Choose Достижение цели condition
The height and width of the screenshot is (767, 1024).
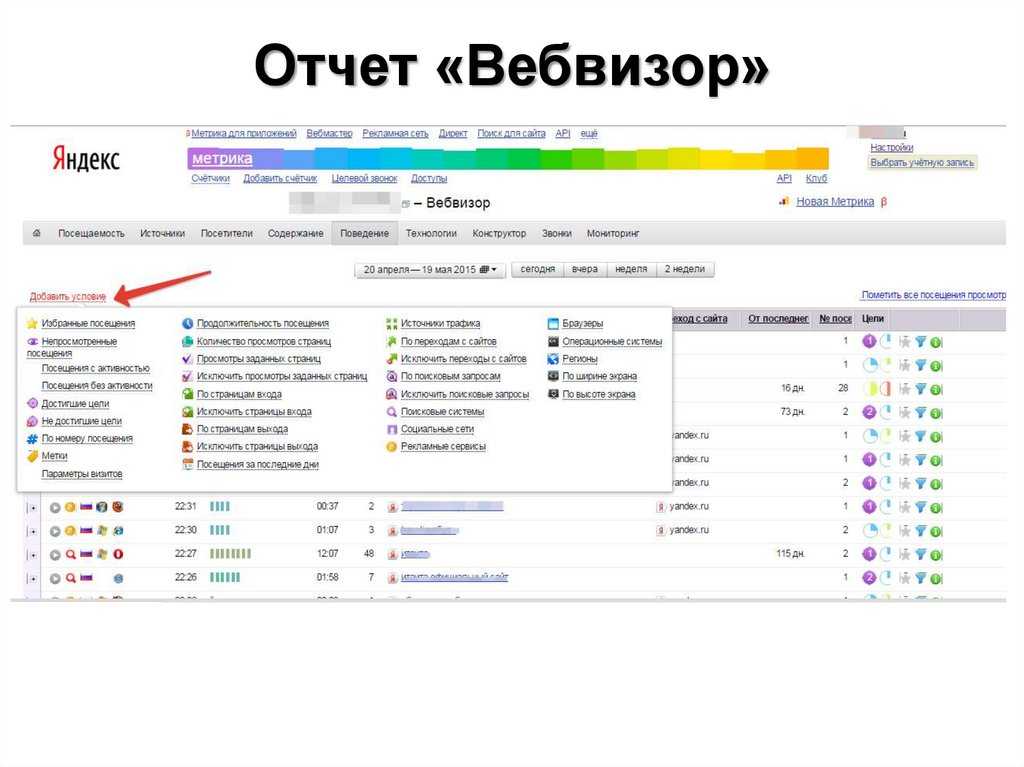pyautogui.click(x=75, y=404)
